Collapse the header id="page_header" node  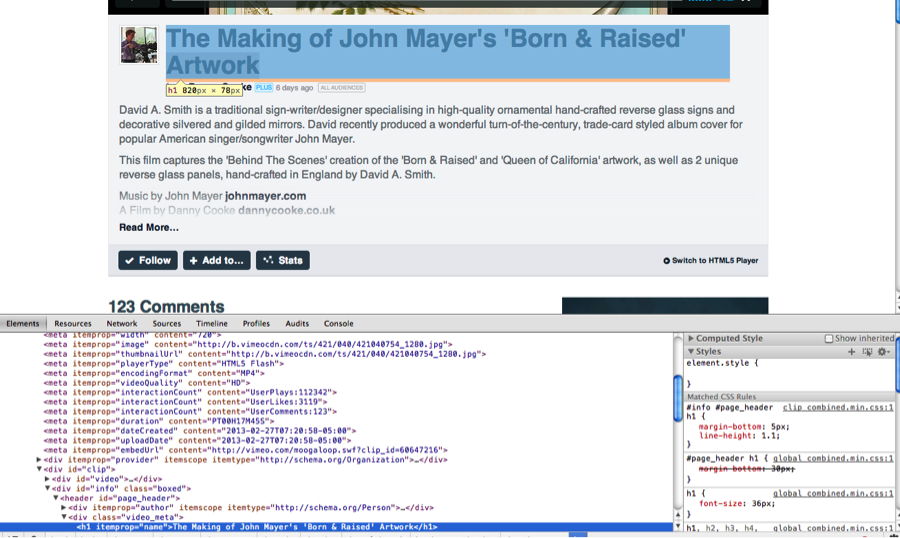pyautogui.click(x=56, y=498)
